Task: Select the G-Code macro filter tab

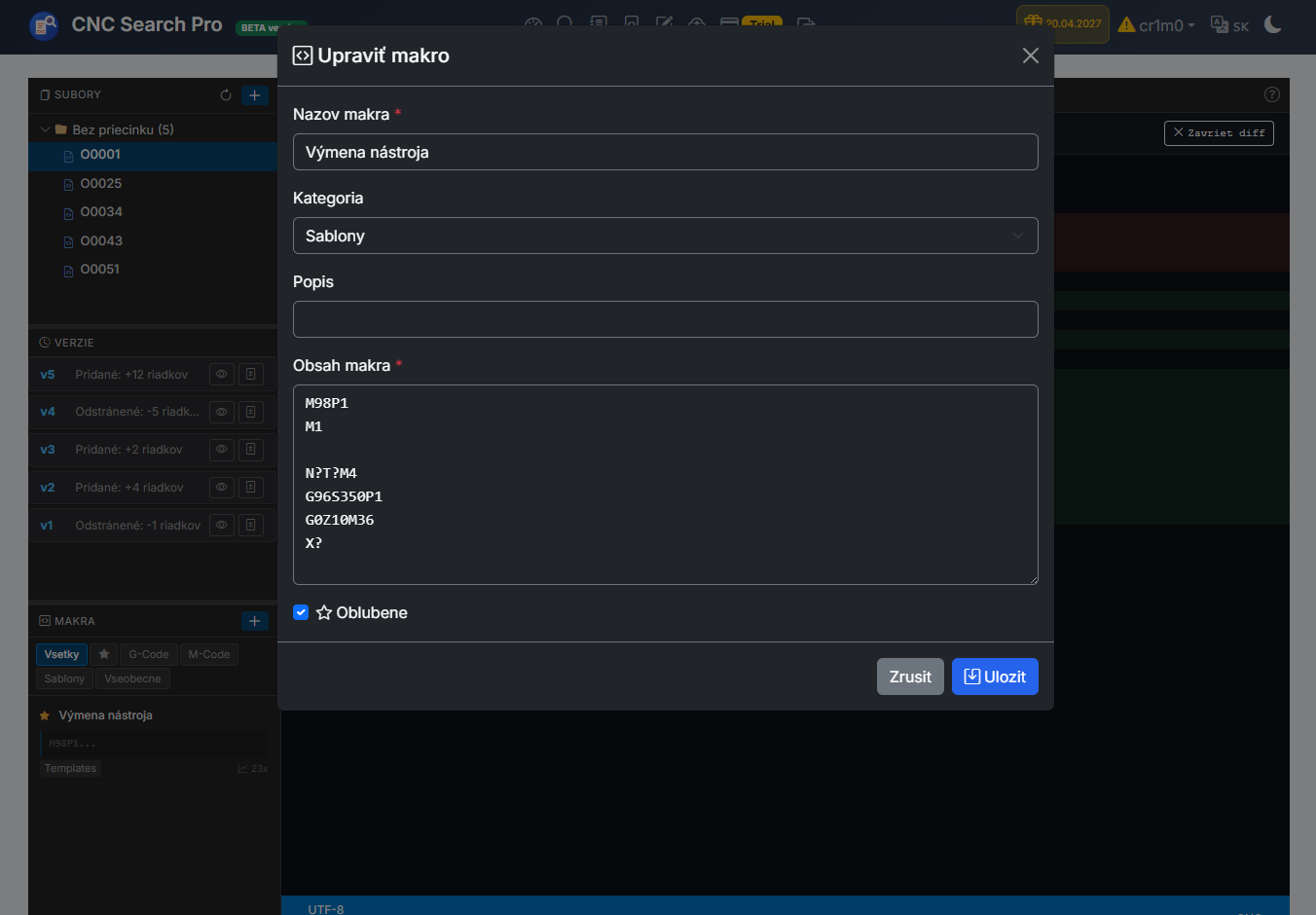Action: 148,654
